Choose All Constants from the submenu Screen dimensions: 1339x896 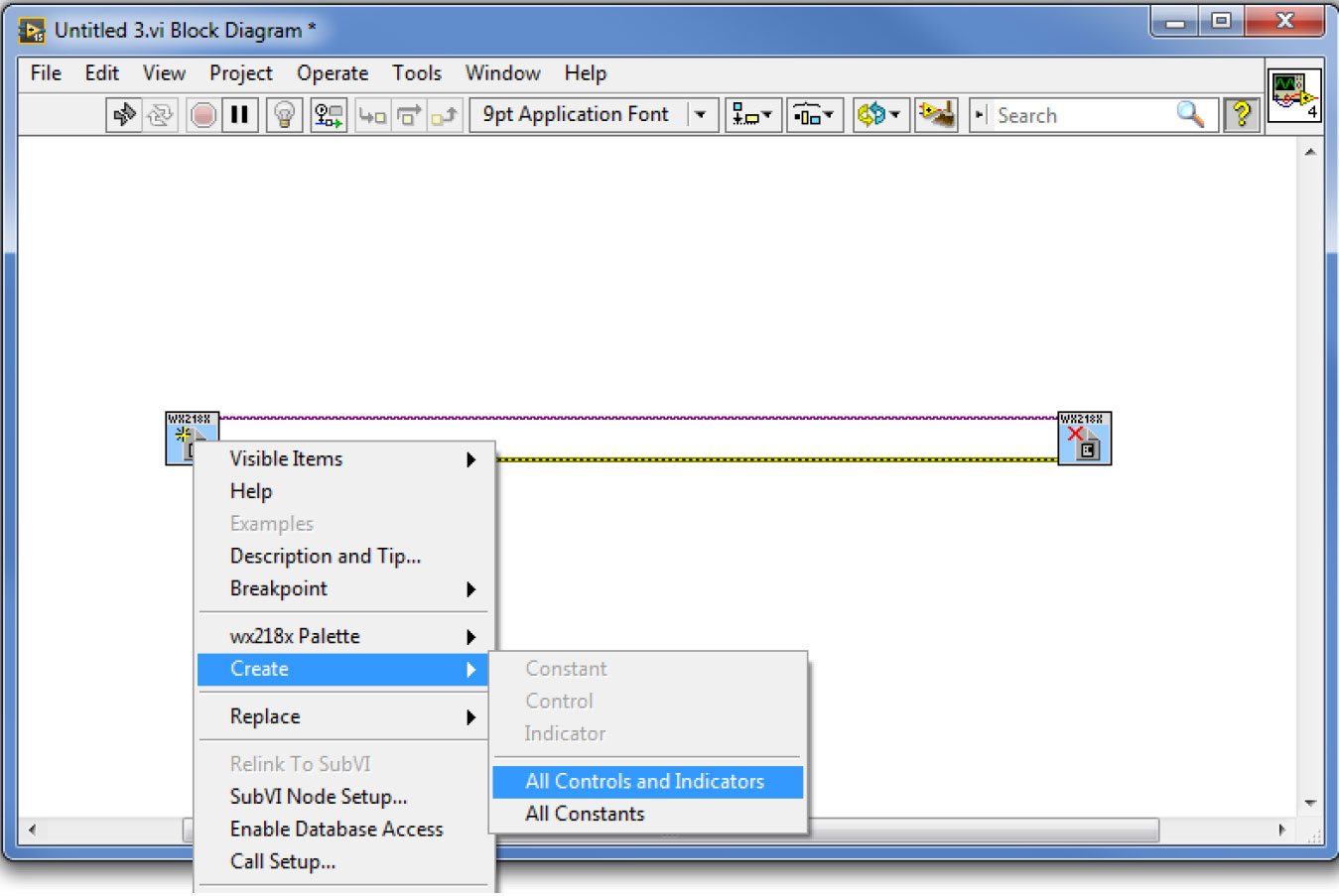586,815
